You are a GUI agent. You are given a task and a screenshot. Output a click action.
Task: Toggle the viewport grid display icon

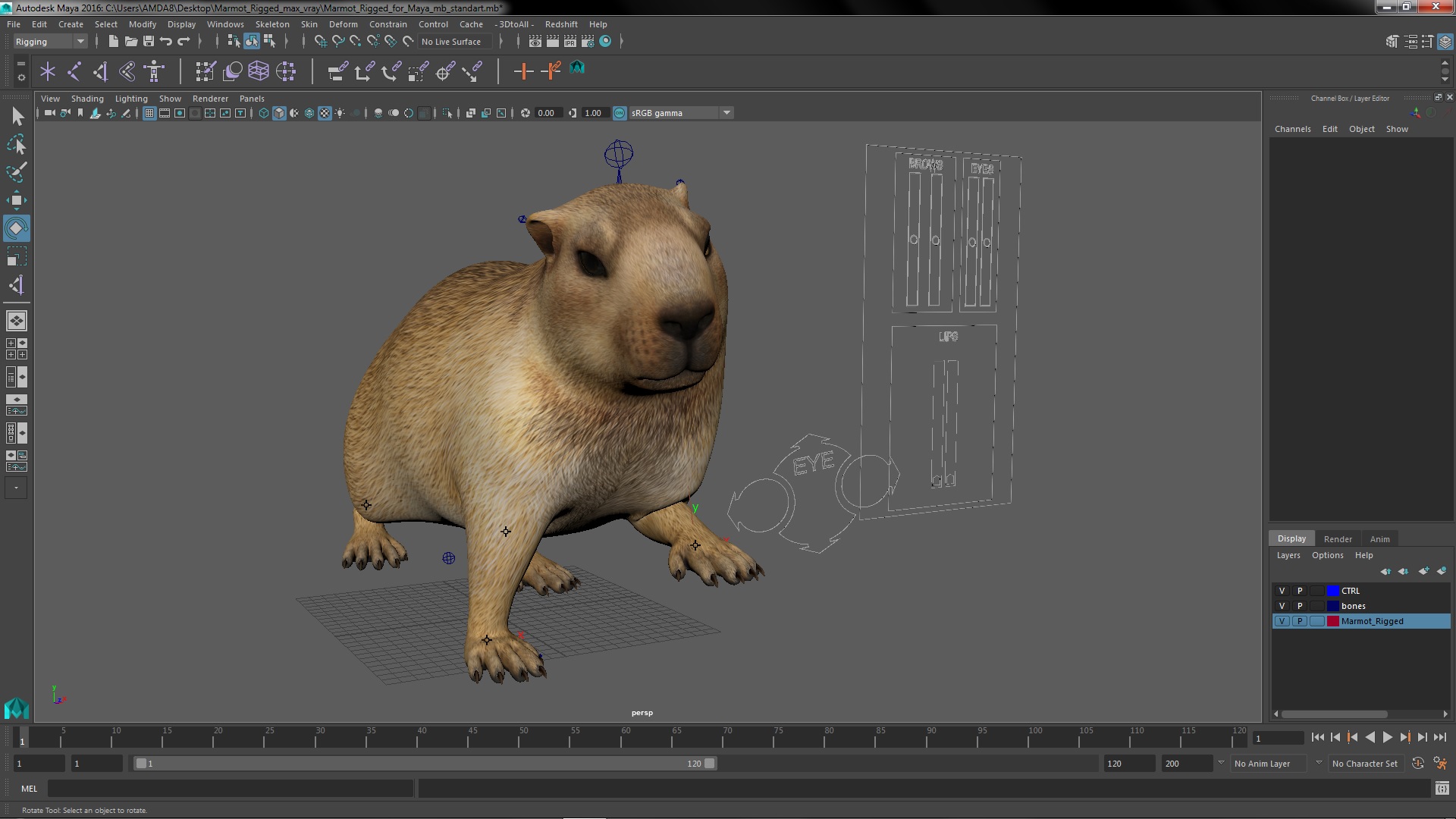pyautogui.click(x=149, y=113)
